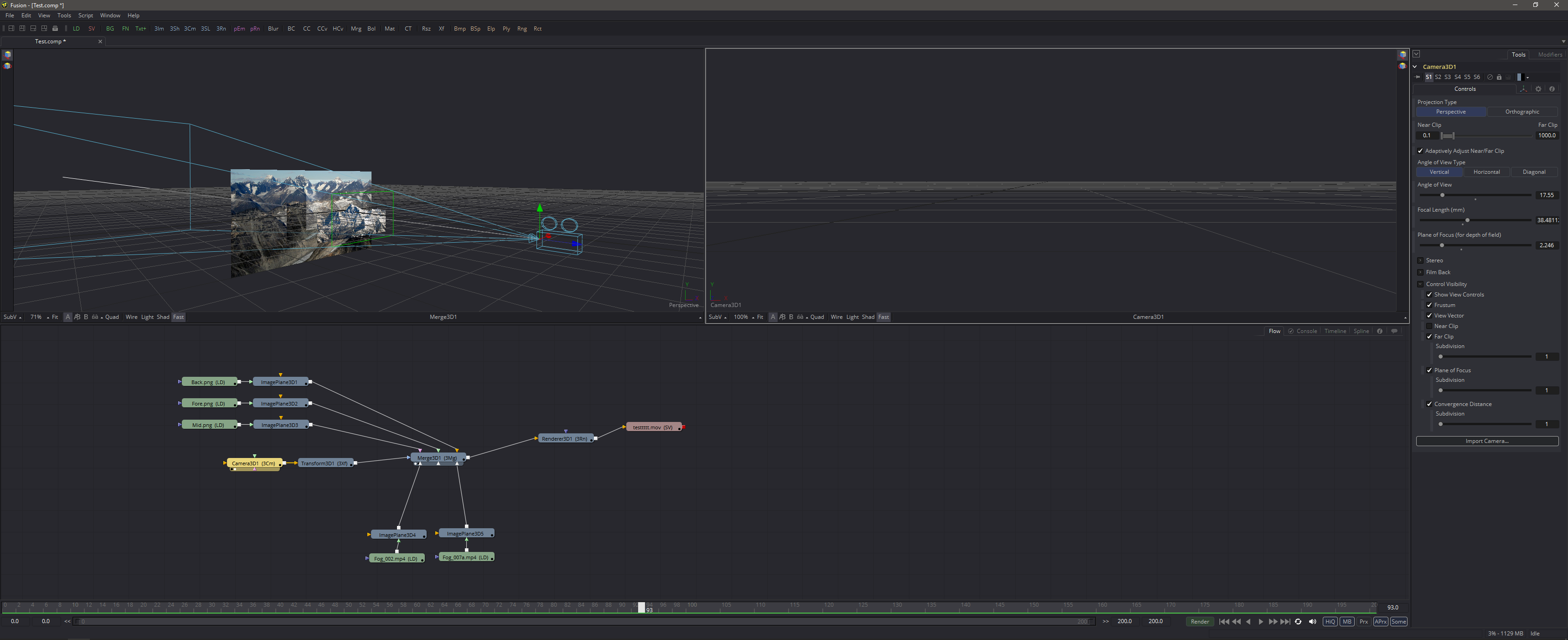
Task: Click the pin icon under Camera3D1 header
Action: 1418,78
